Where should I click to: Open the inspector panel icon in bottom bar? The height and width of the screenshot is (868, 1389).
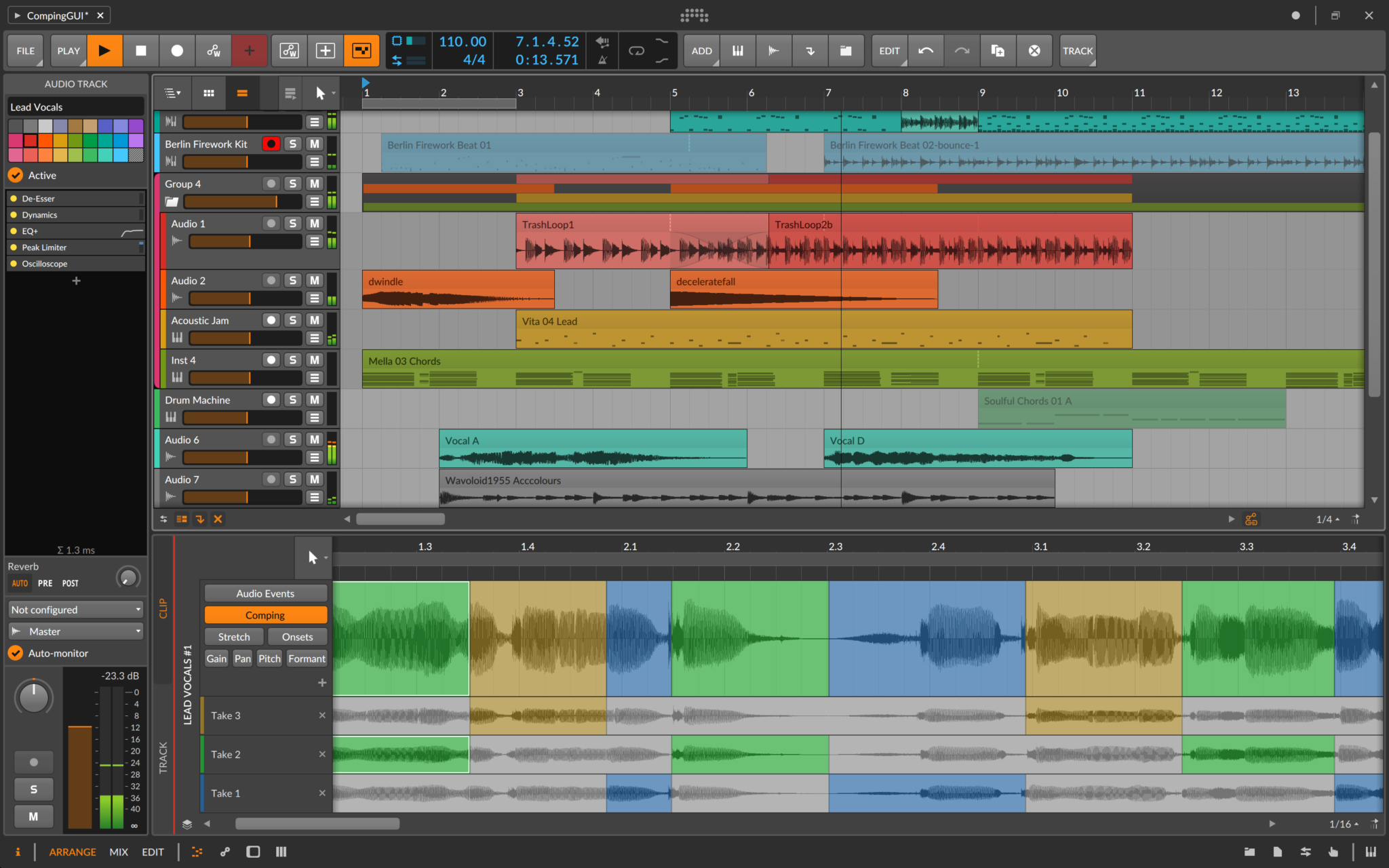coord(18,852)
